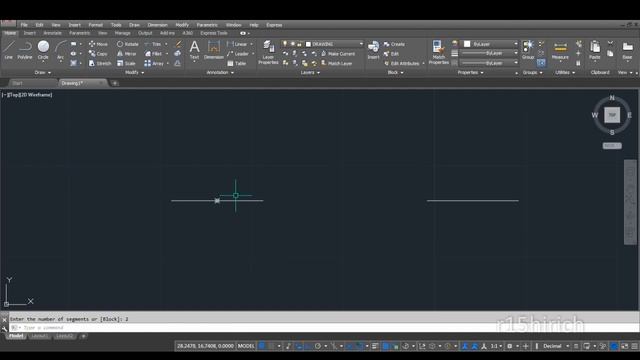Open the DRAWING layer dropdown
Screen dimensions: 640x360
coord(361,44)
